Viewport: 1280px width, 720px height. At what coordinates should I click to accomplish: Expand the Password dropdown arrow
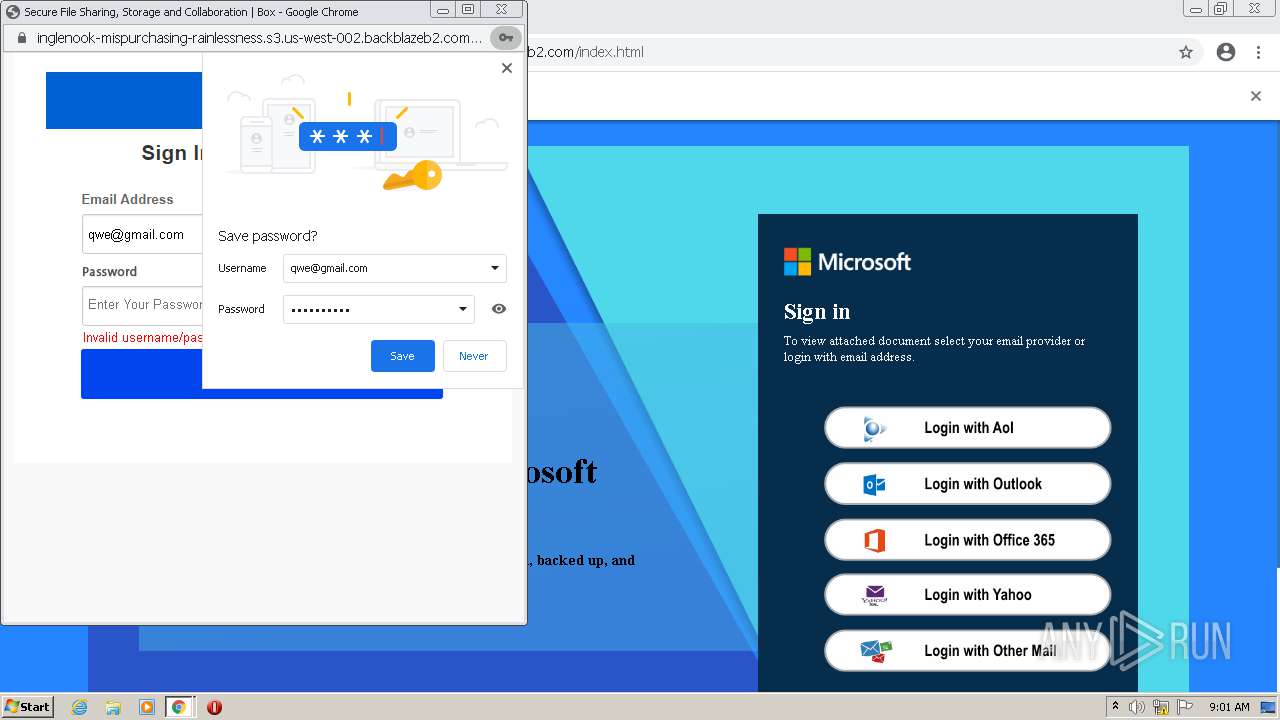(463, 309)
